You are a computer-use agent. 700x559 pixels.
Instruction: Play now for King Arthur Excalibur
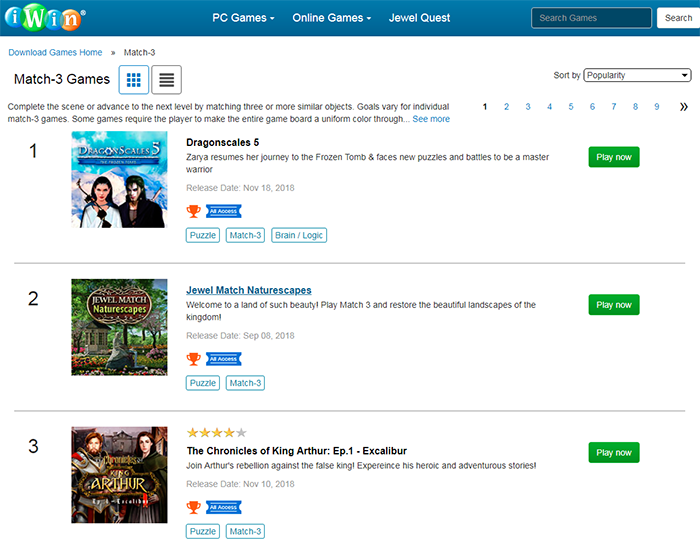pyautogui.click(x=614, y=453)
